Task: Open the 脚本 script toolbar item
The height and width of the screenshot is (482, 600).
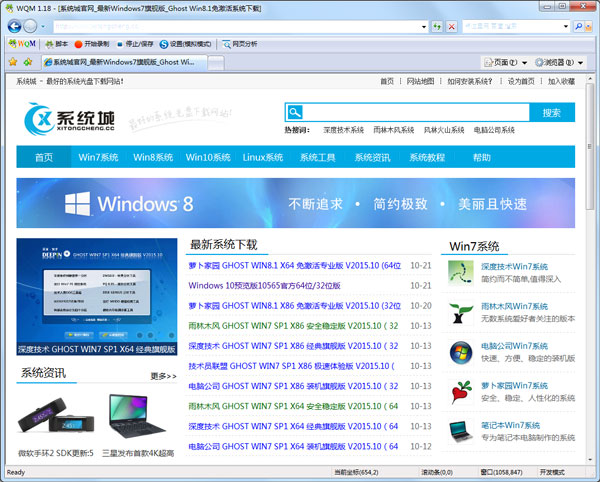Action: pos(57,44)
